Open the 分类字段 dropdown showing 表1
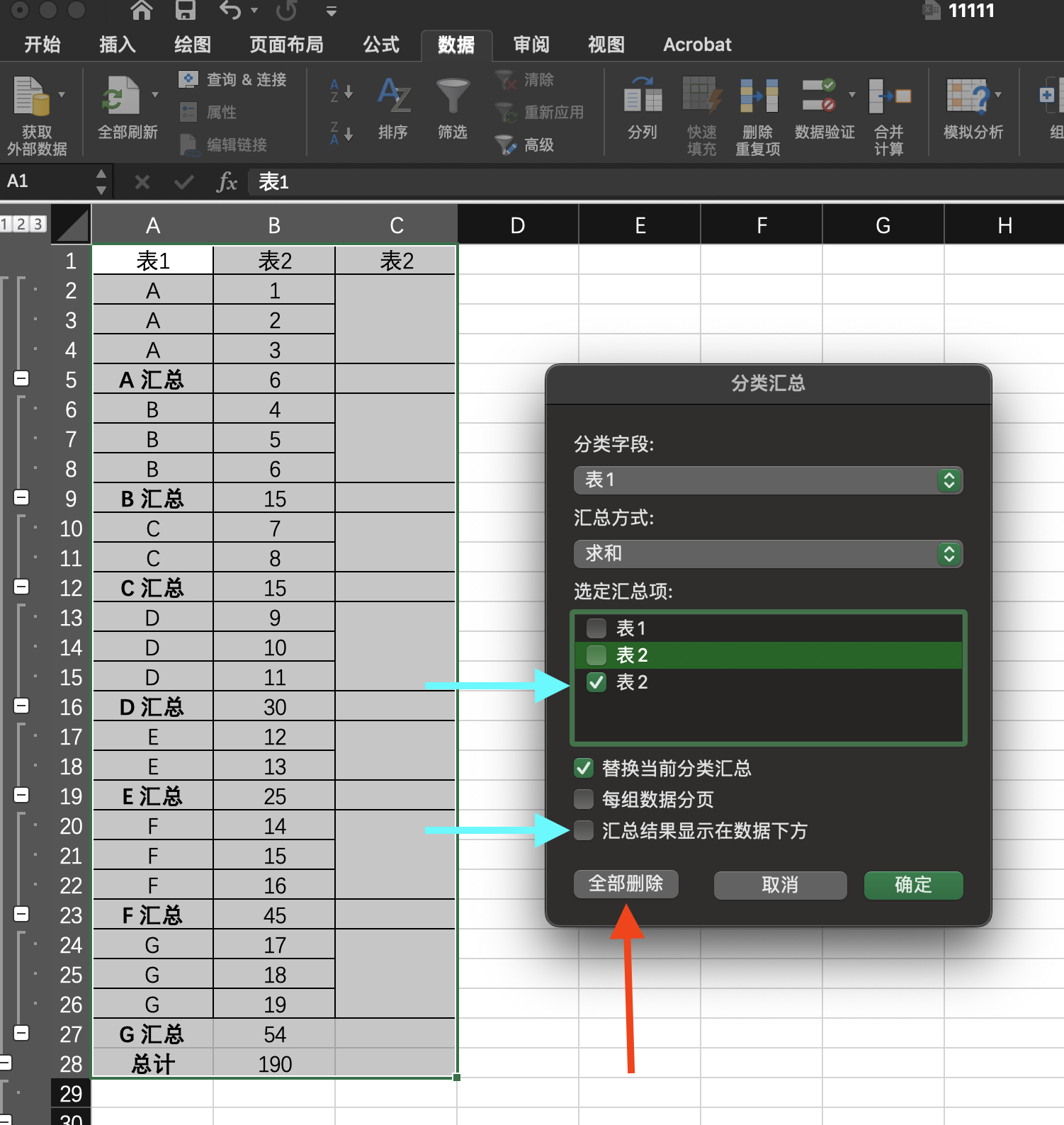The width and height of the screenshot is (1064, 1125). [x=768, y=480]
